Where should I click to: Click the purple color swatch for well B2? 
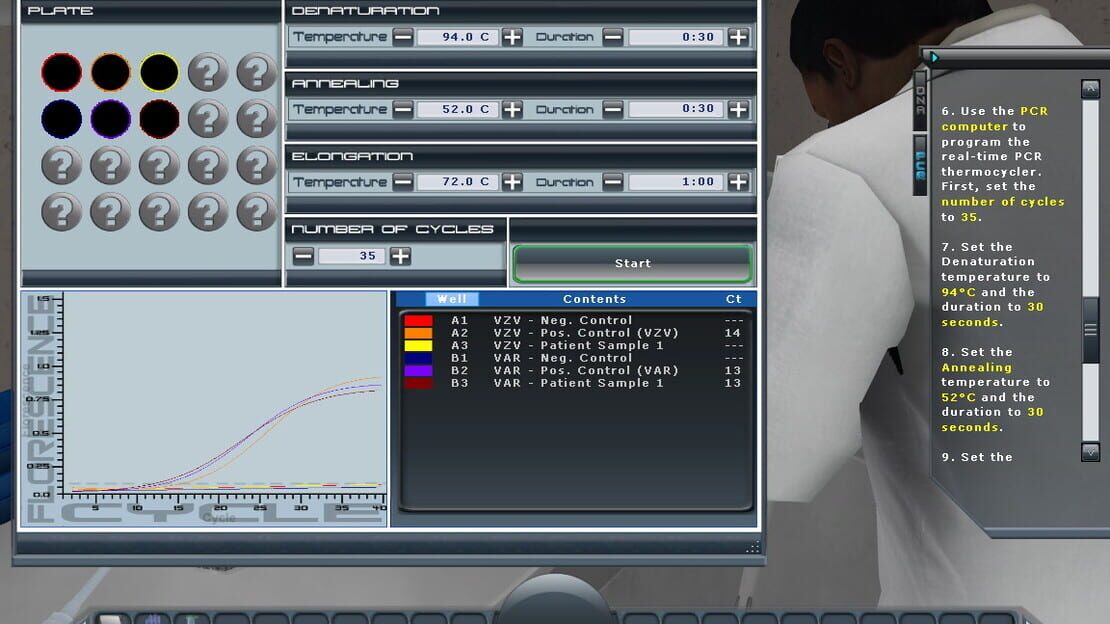coord(418,370)
